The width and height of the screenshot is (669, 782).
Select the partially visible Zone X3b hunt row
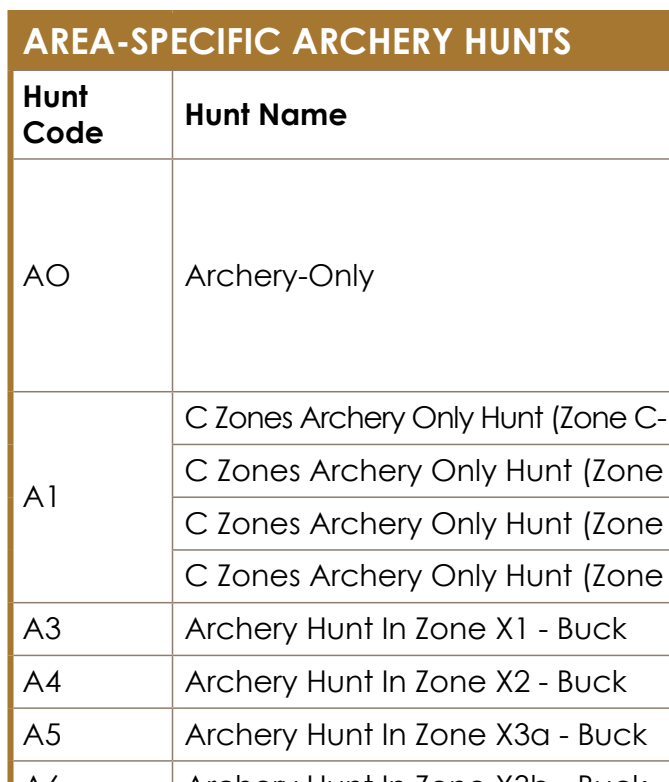[x=421, y=772]
